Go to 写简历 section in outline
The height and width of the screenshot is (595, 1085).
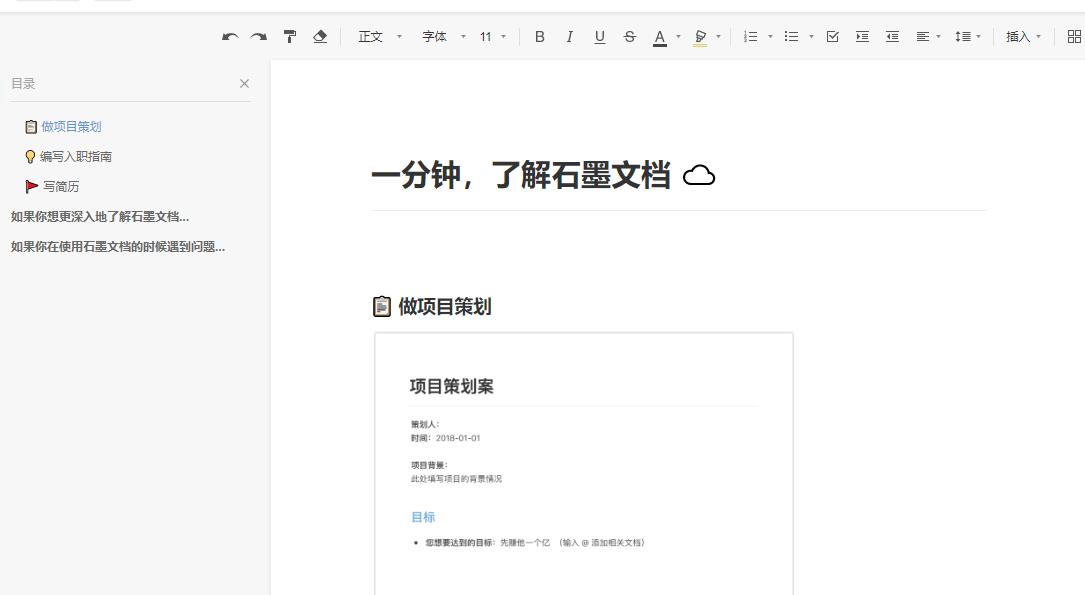(x=60, y=187)
